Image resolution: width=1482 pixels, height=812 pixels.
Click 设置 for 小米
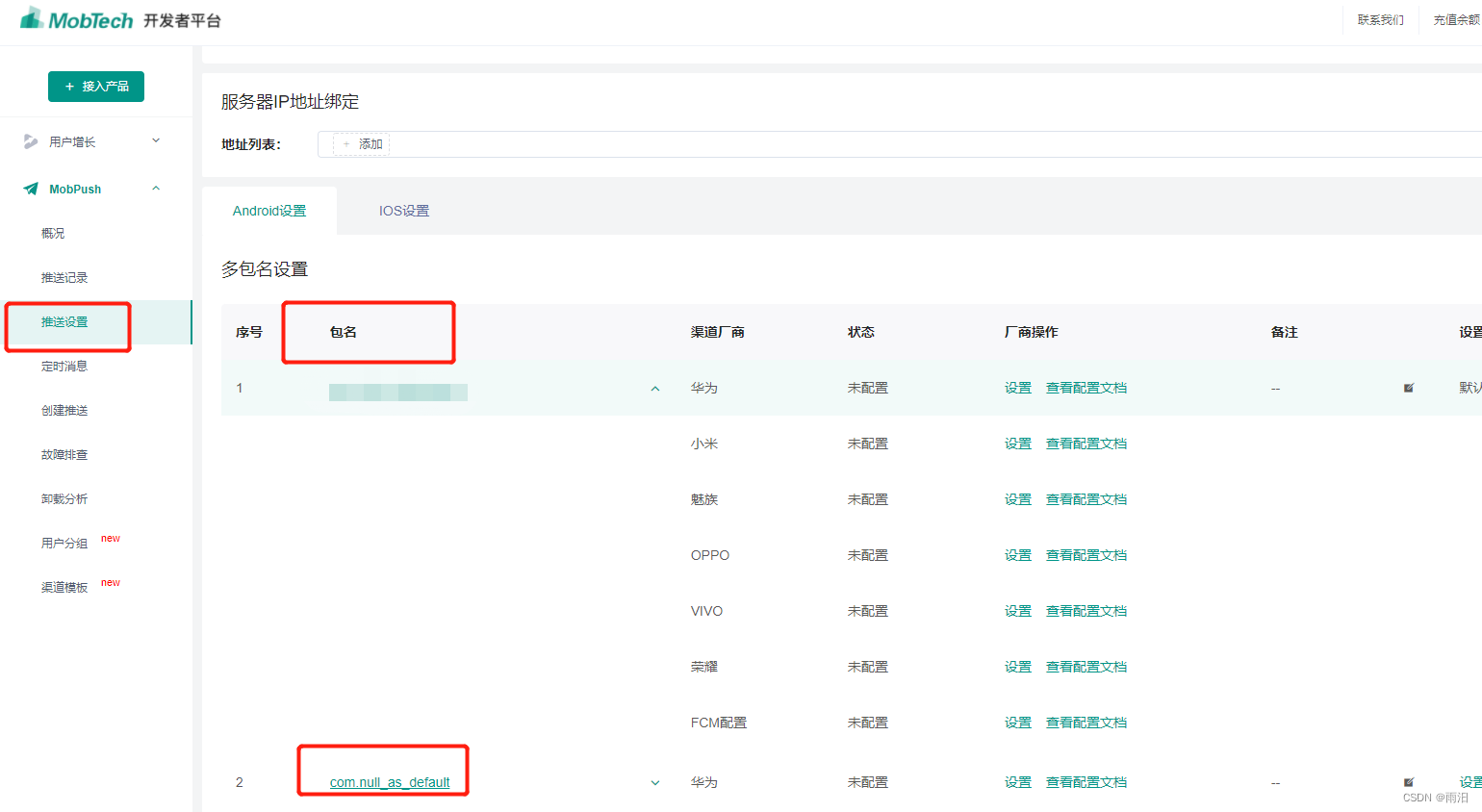point(1018,444)
